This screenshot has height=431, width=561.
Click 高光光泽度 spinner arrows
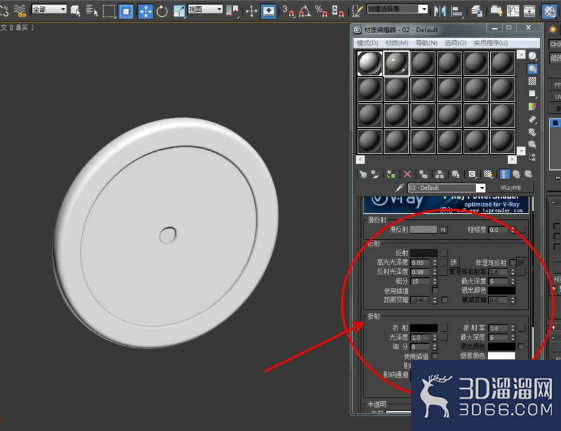click(435, 263)
